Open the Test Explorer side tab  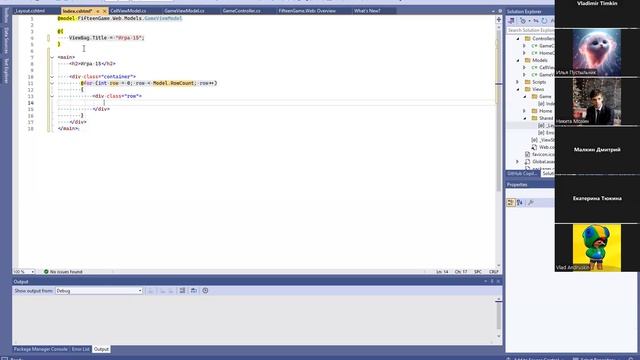tap(6, 71)
